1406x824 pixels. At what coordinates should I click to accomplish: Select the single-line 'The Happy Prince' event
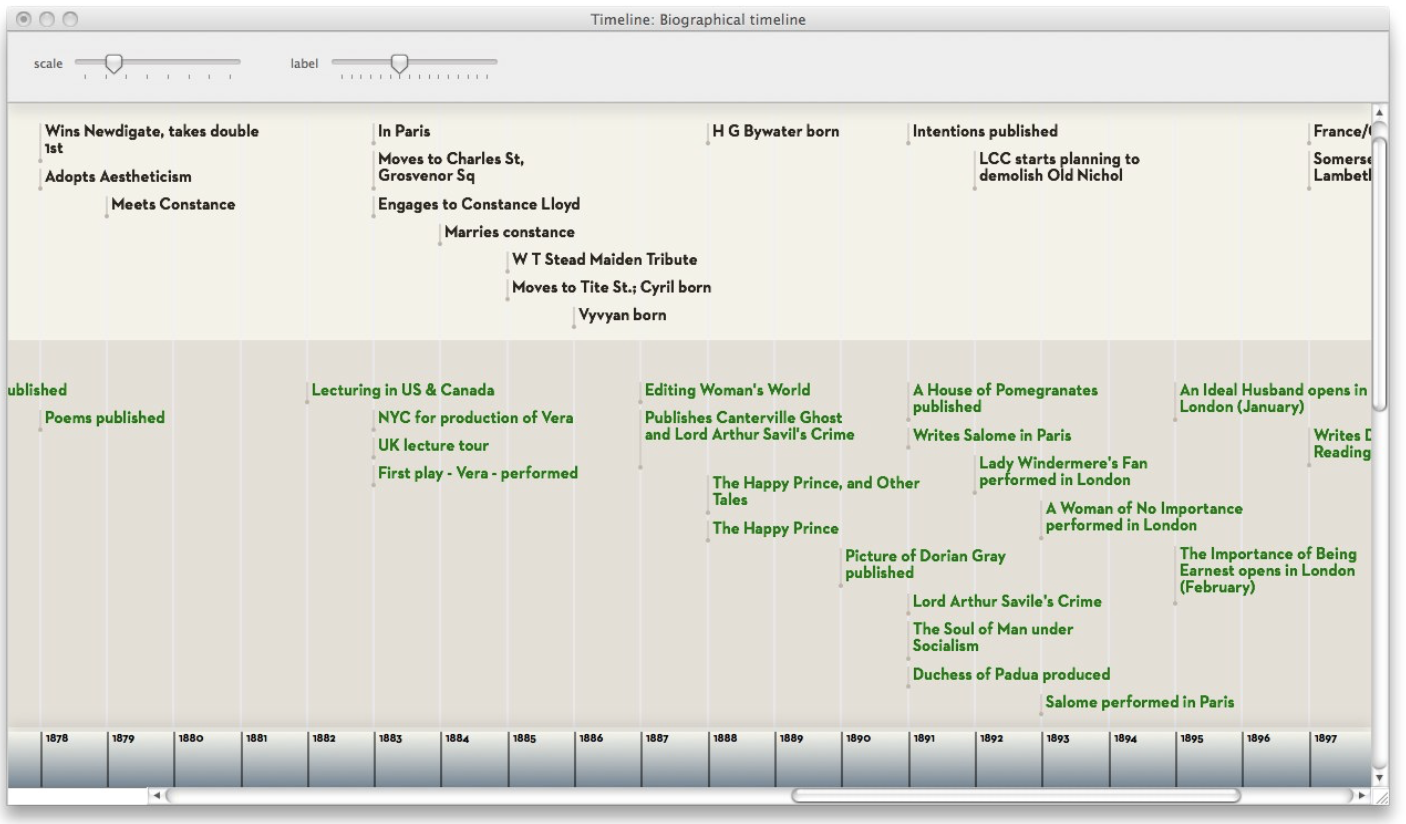pos(775,528)
